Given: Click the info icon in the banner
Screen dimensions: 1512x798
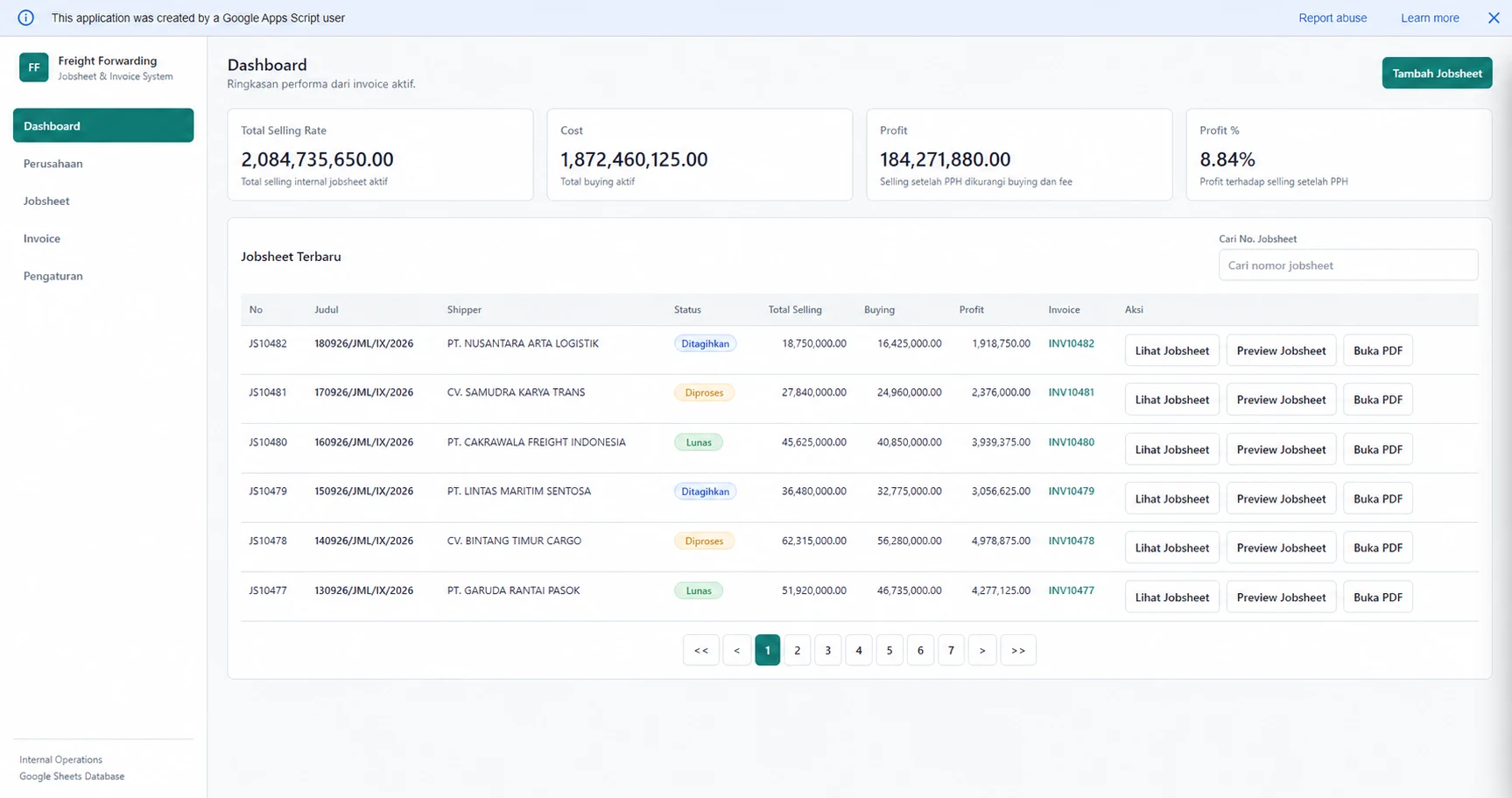Looking at the screenshot, I should [x=25, y=18].
